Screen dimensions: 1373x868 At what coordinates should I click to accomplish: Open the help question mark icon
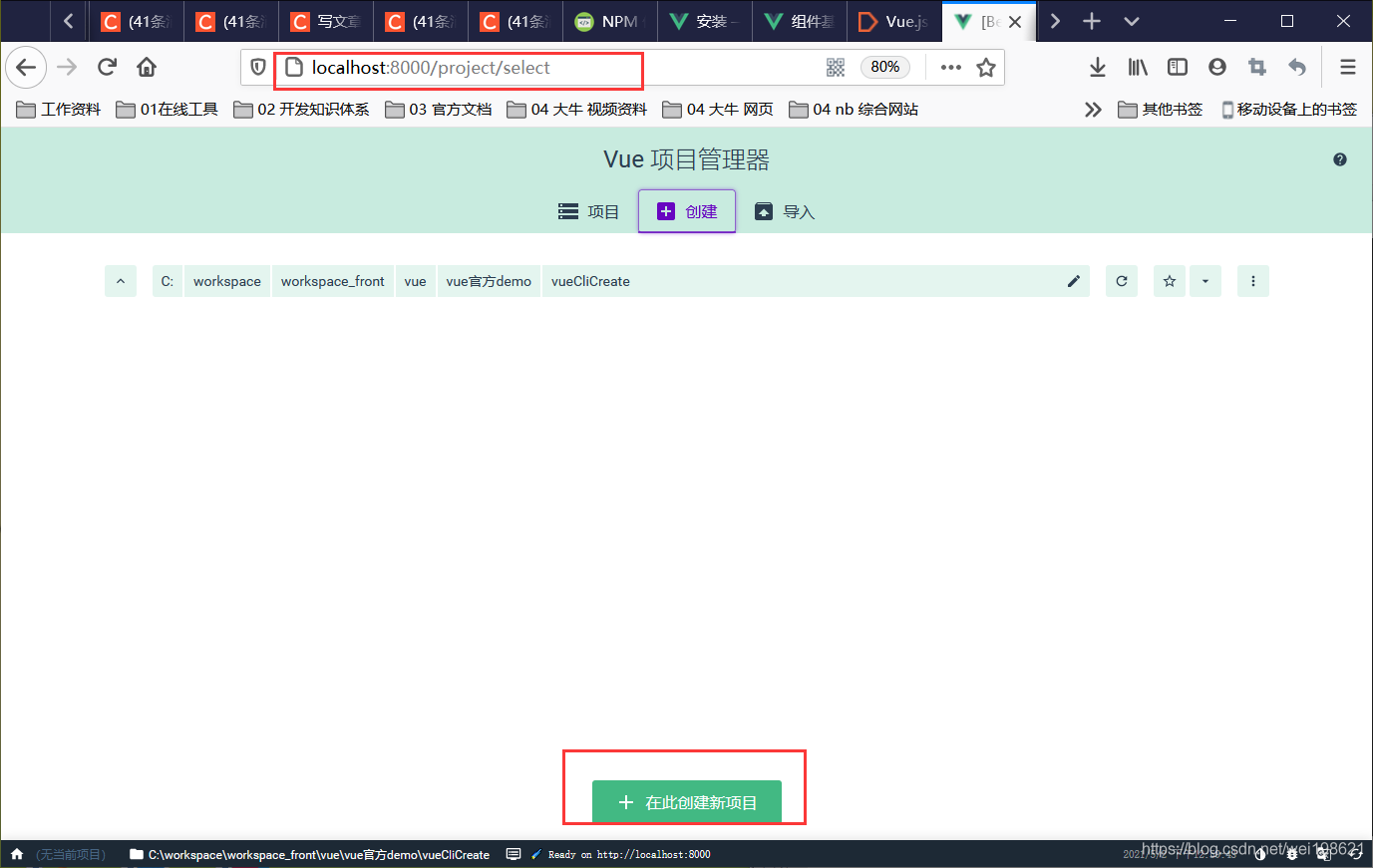point(1340,159)
